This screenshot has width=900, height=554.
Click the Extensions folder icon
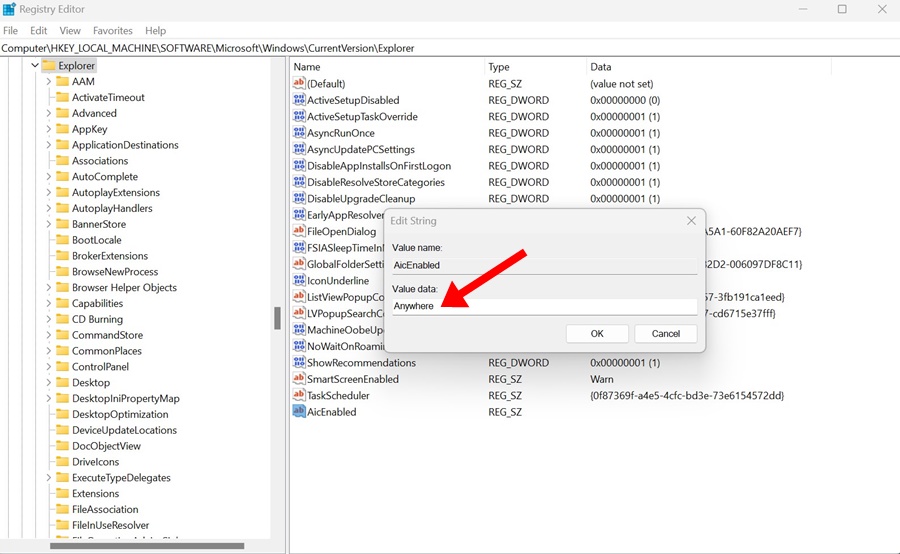(x=63, y=493)
